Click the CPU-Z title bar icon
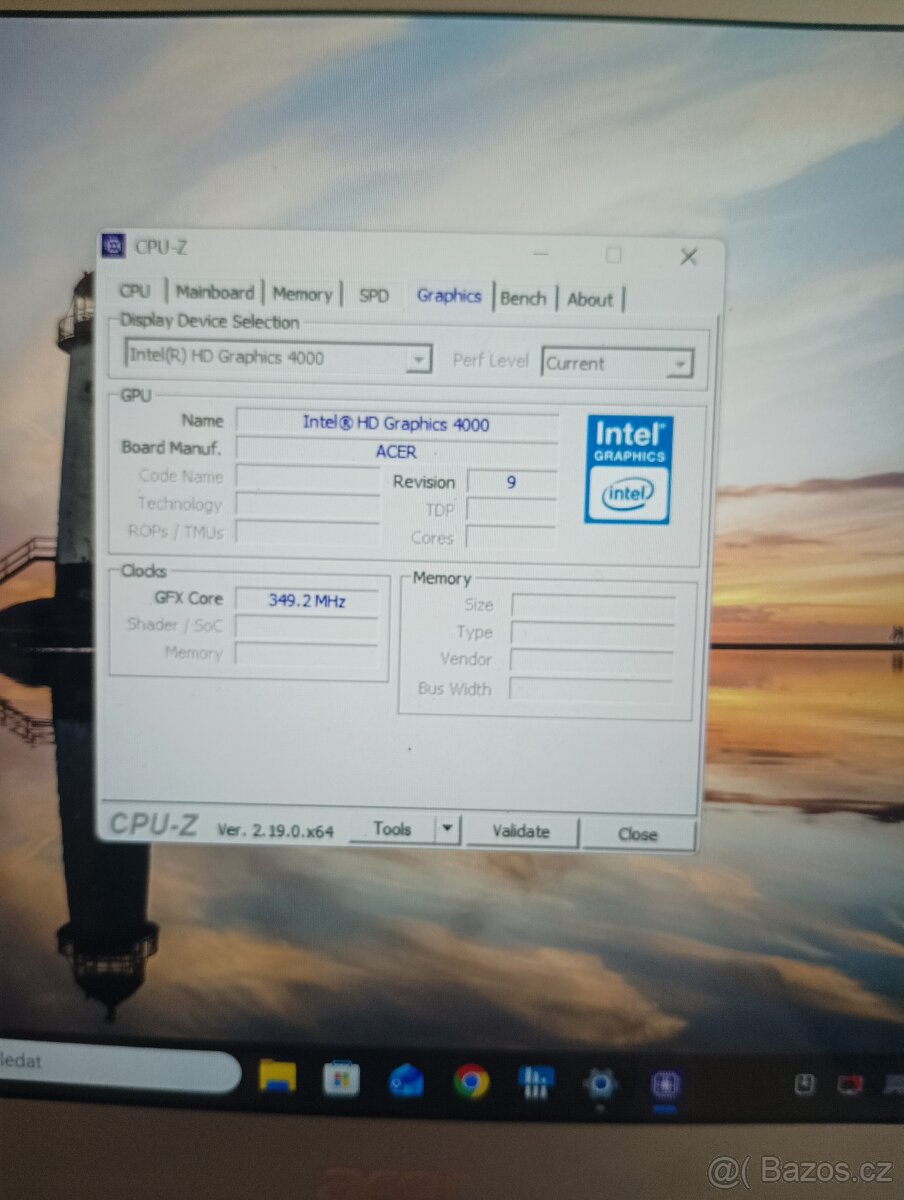This screenshot has width=904, height=1200. click(x=114, y=246)
